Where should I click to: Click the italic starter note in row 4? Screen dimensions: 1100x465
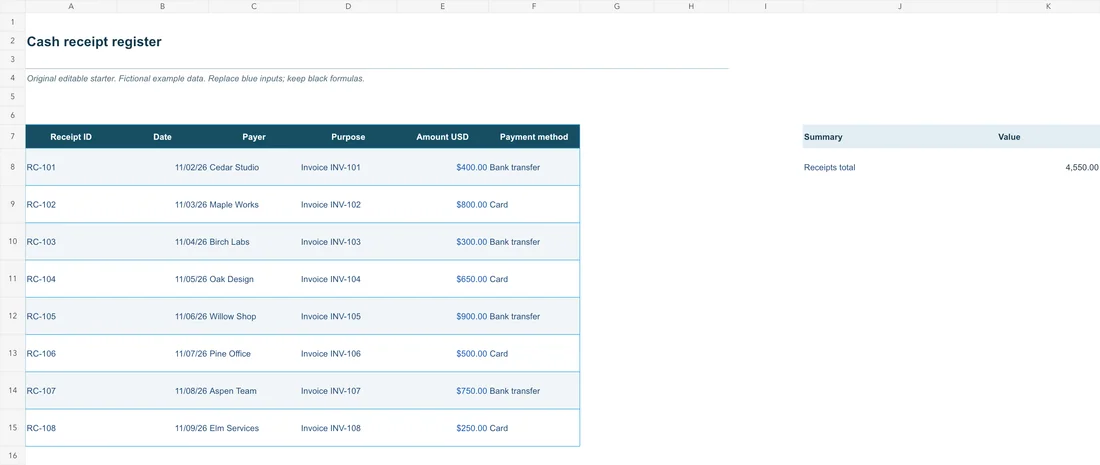(195, 79)
